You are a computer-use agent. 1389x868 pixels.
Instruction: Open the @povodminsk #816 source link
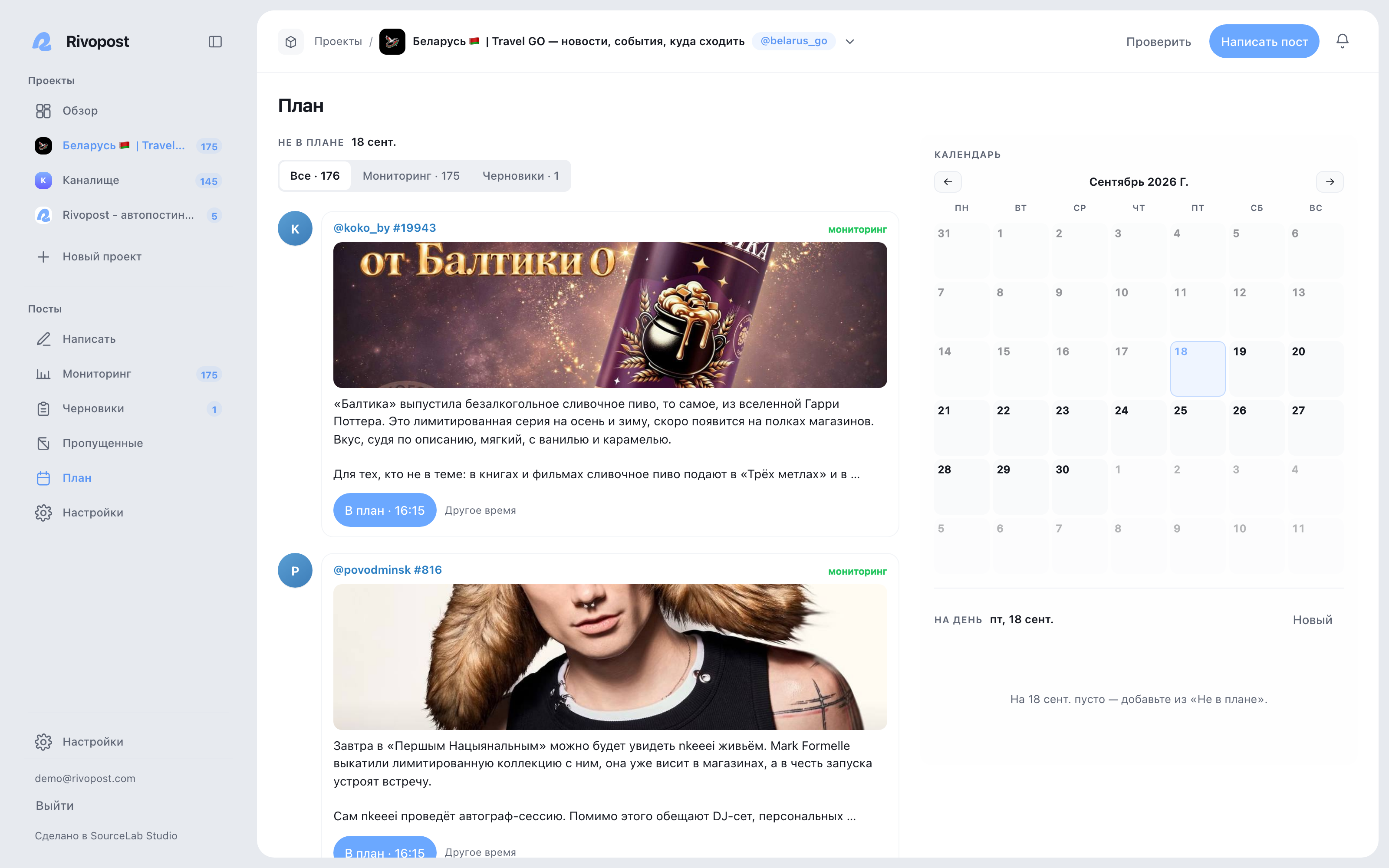(388, 570)
